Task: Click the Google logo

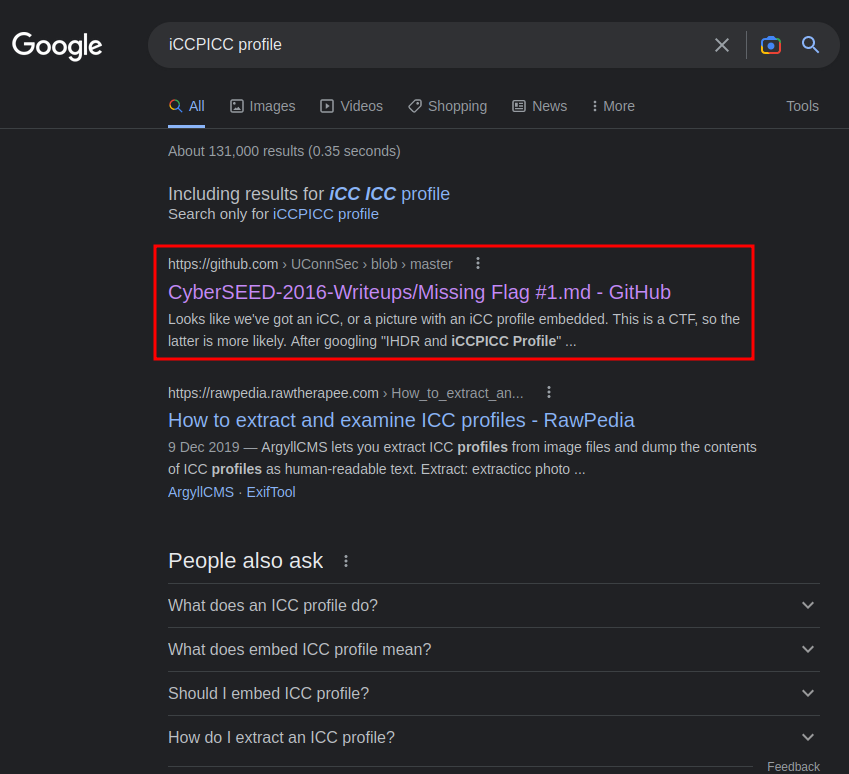Action: point(57,45)
